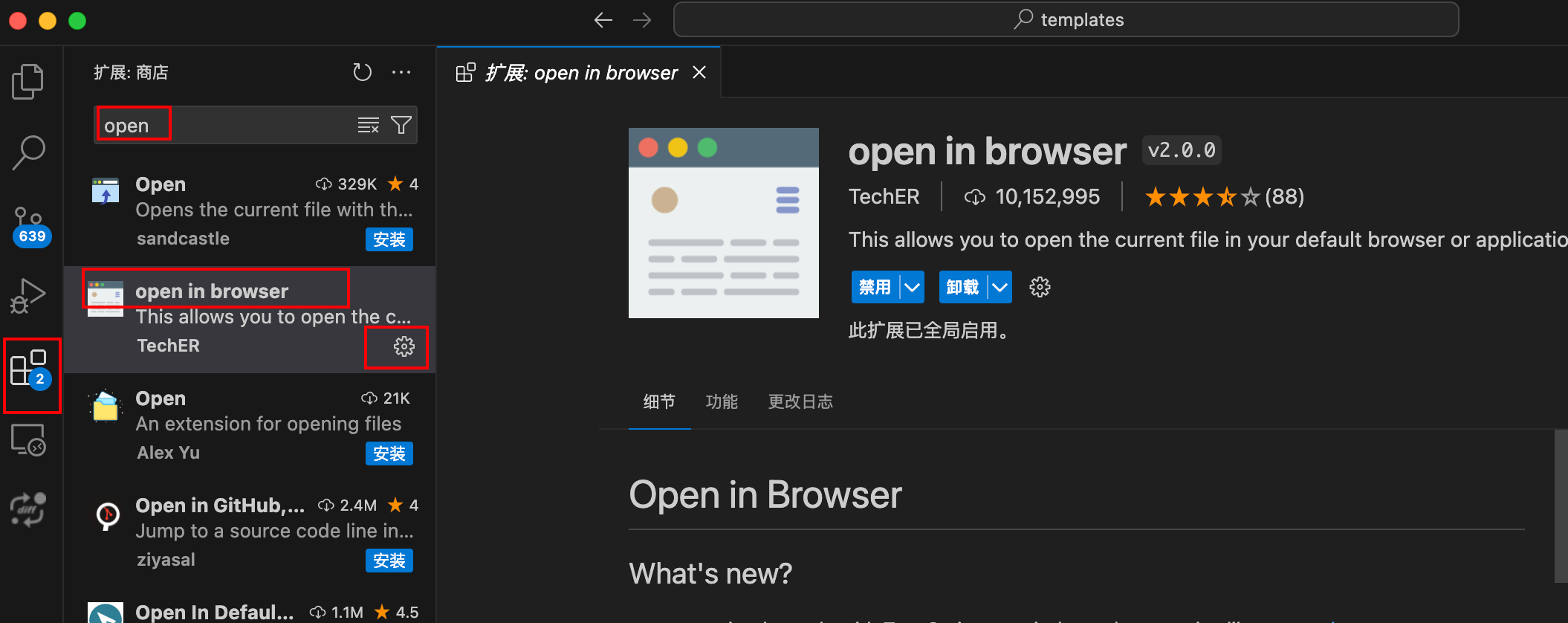
Task: Expand the 卸载 dropdown arrow
Action: pyautogui.click(x=1000, y=287)
